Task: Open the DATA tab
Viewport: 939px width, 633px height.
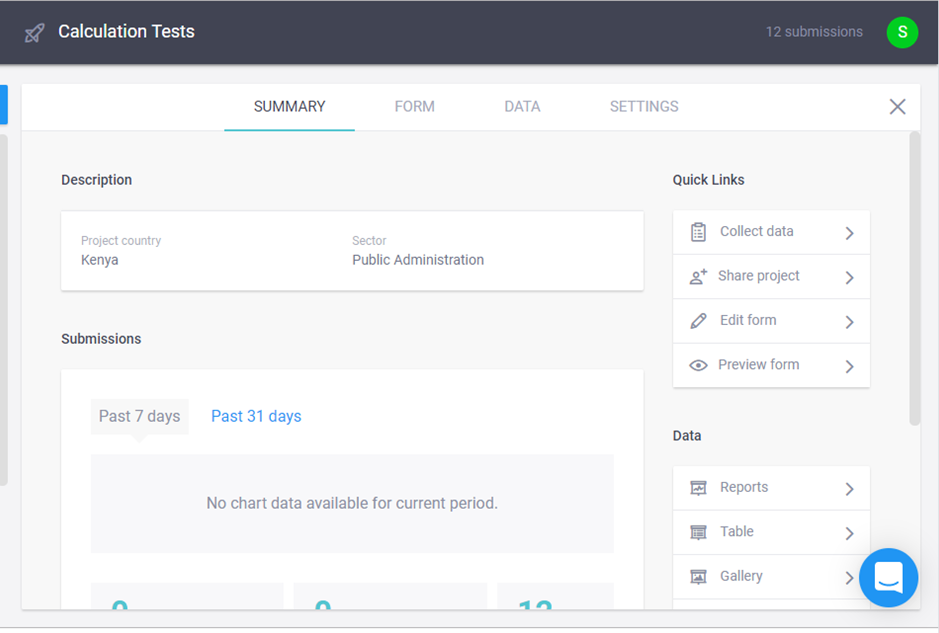Action: pyautogui.click(x=522, y=107)
